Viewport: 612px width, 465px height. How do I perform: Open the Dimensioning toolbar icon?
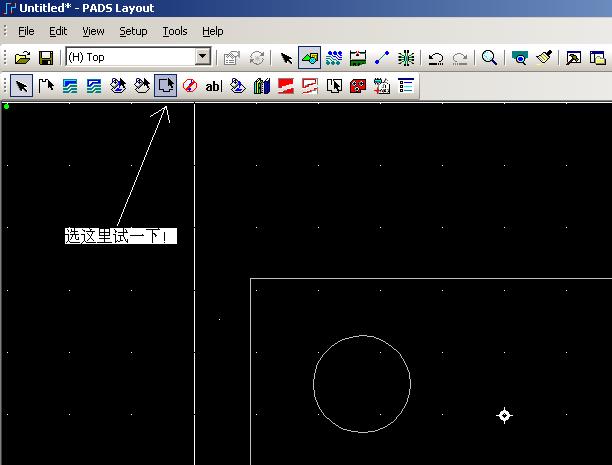click(358, 58)
